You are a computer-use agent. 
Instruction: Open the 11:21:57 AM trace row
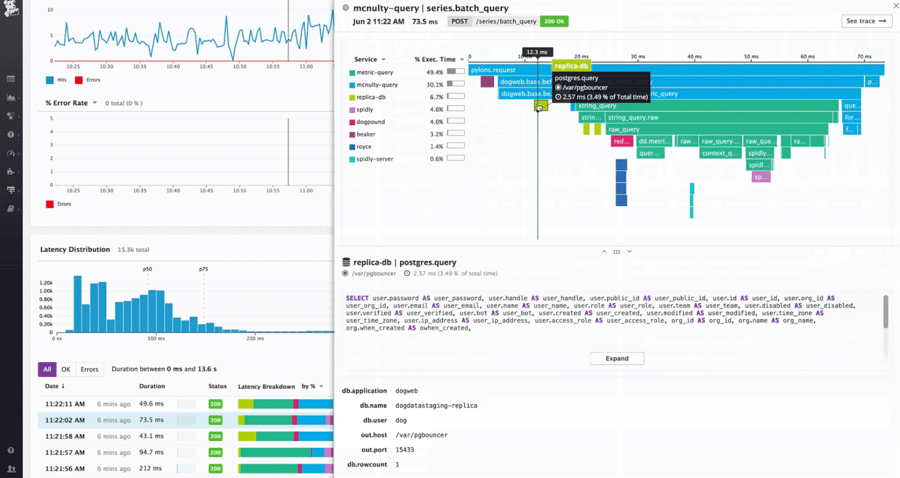coord(186,452)
